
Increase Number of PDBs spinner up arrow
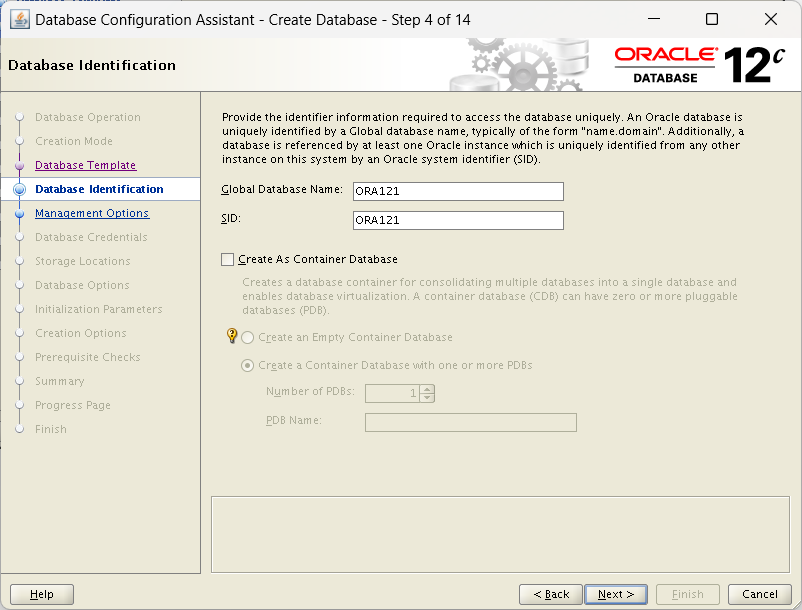[427, 389]
